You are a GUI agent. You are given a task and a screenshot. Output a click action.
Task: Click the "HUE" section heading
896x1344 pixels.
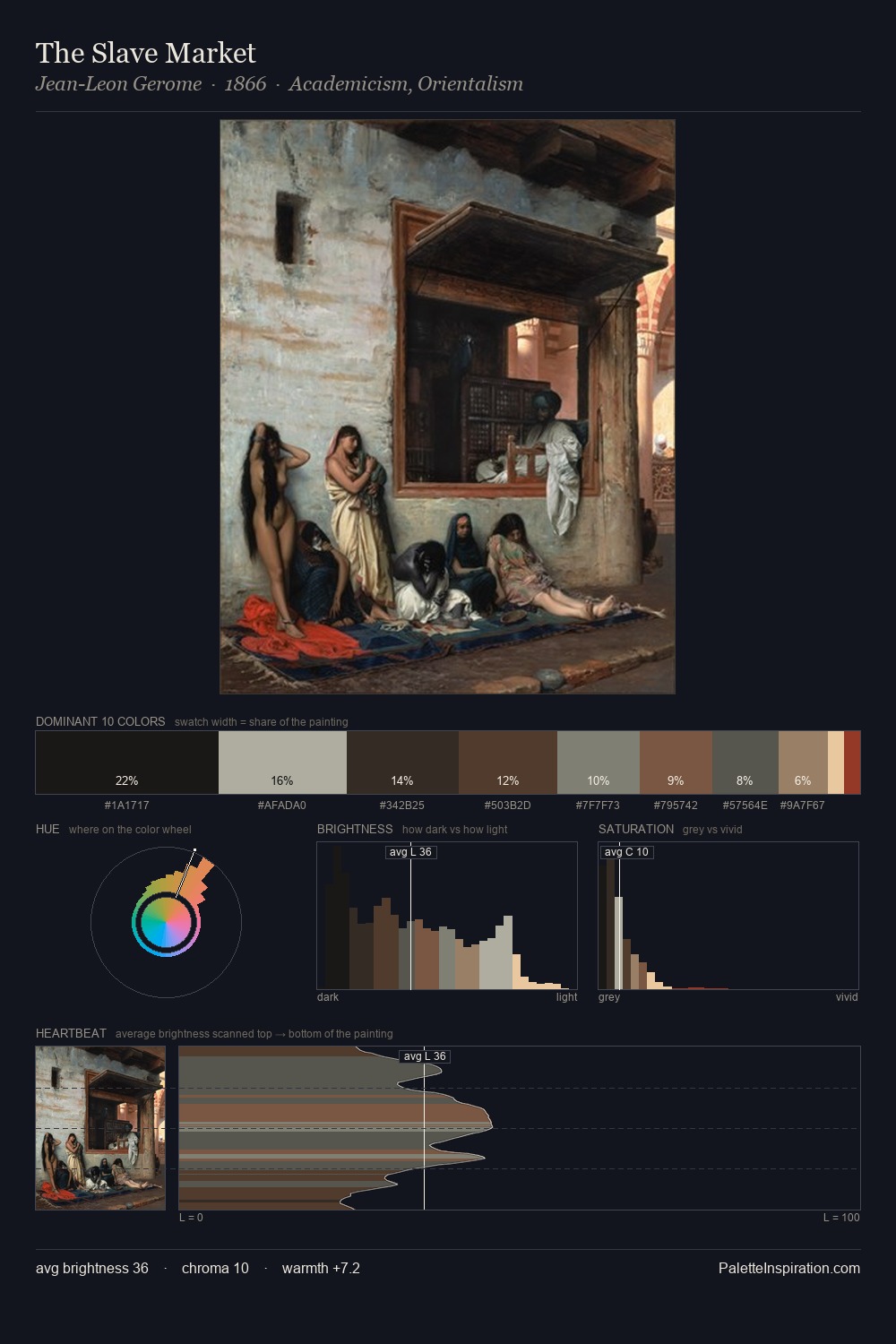point(47,830)
